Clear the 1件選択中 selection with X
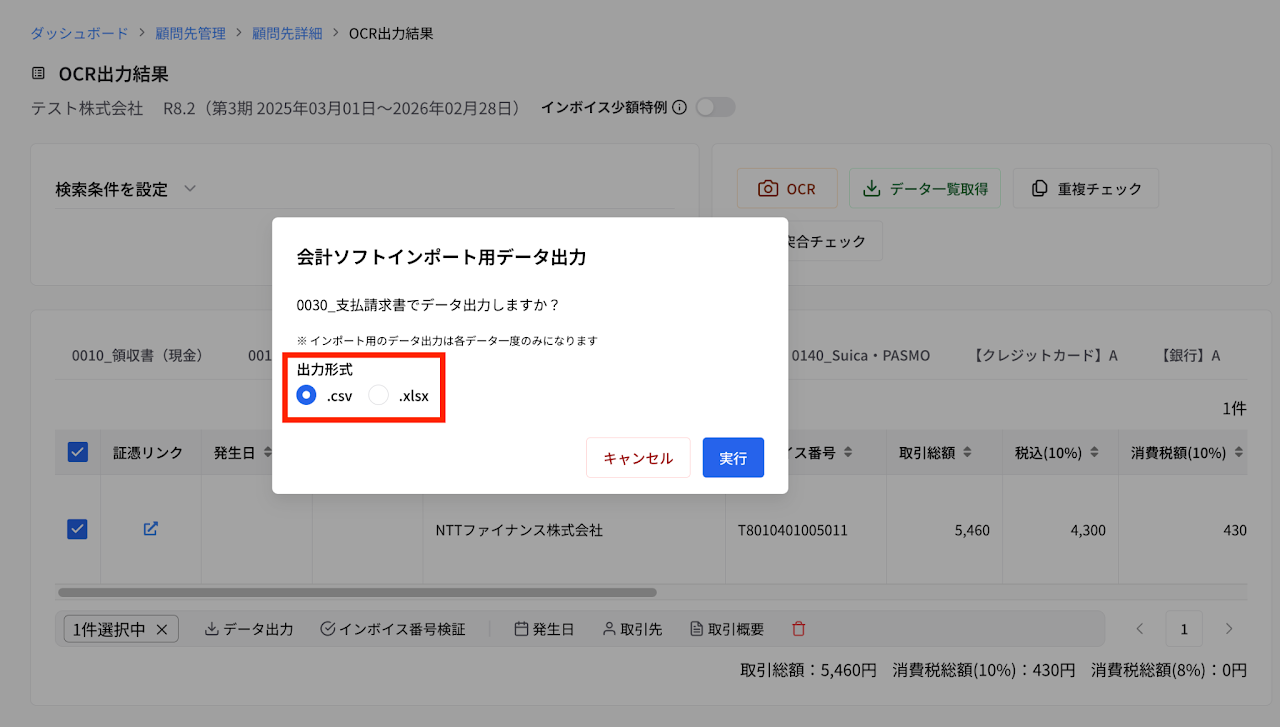The width and height of the screenshot is (1280, 727). coord(161,629)
